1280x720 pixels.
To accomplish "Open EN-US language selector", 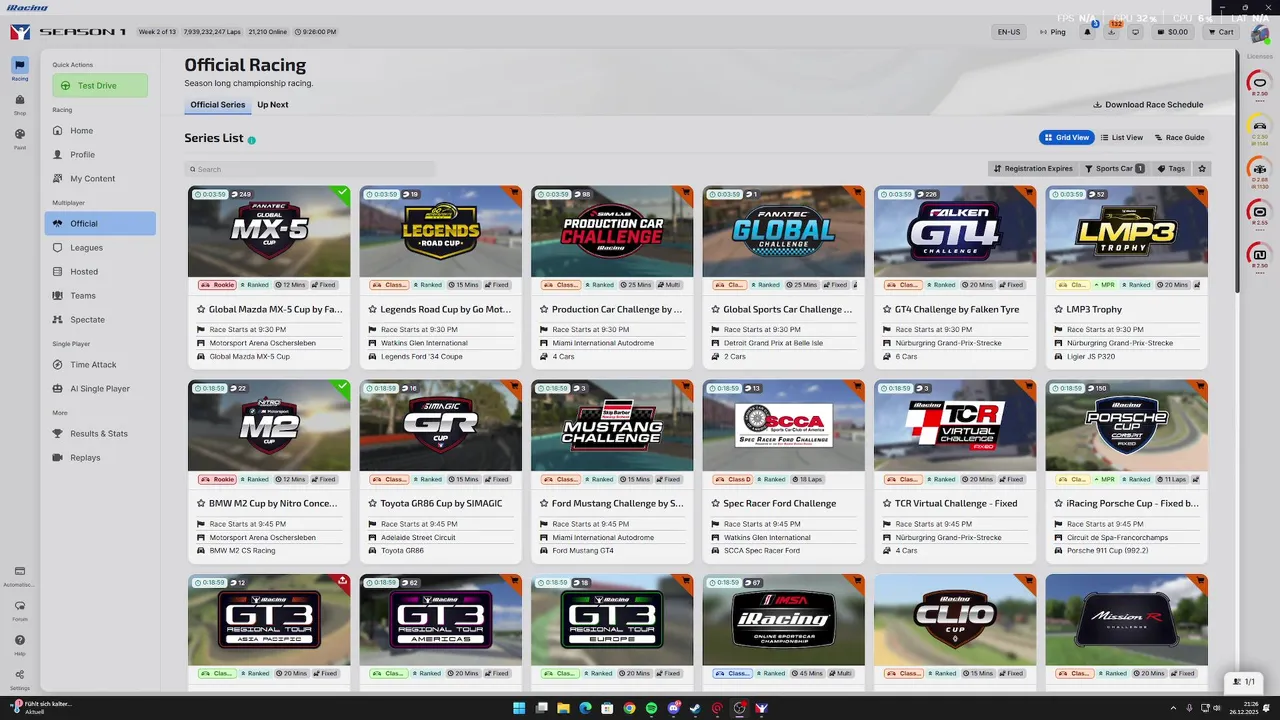I will coord(1009,32).
